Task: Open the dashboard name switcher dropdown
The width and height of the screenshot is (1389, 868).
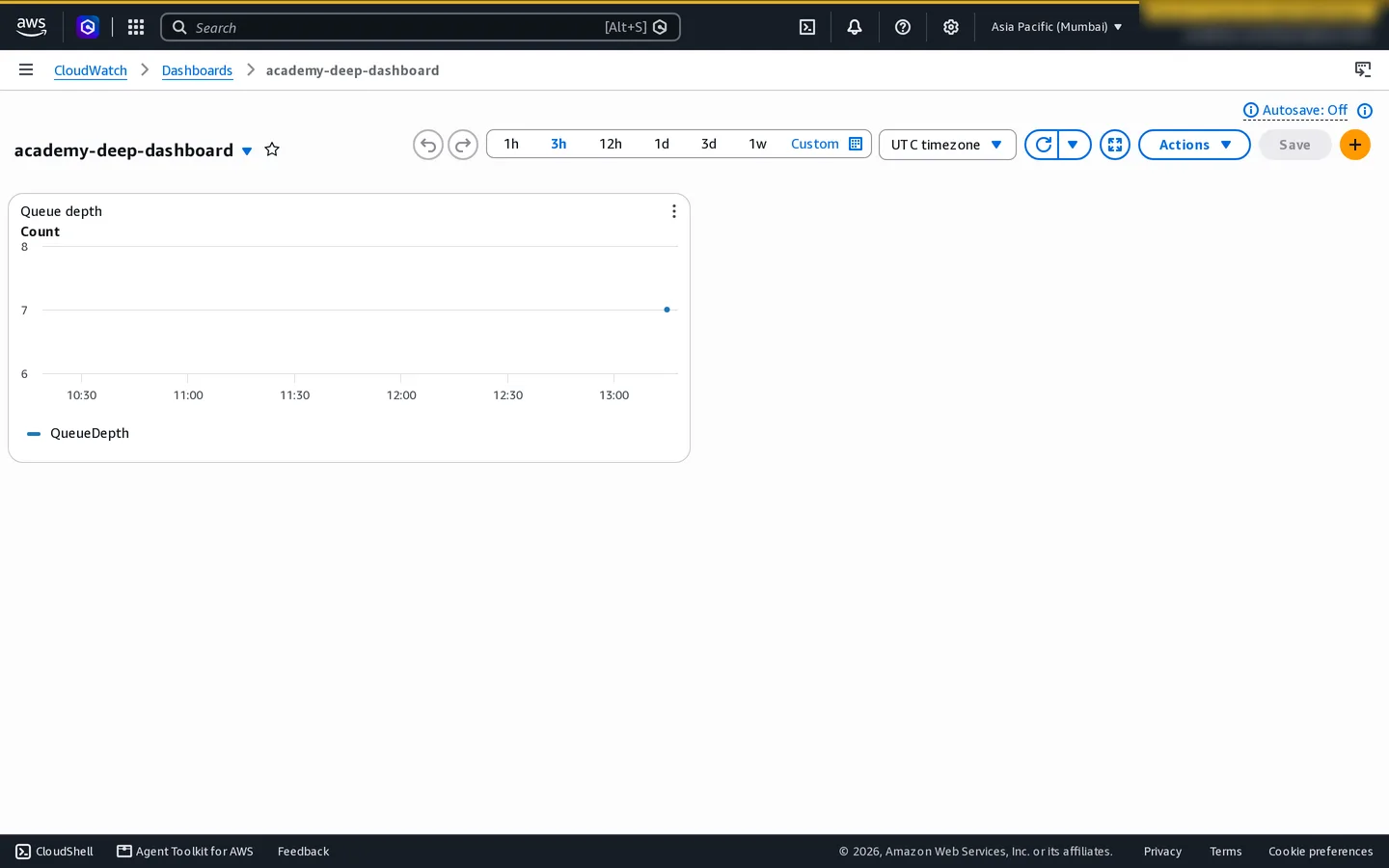Action: (x=247, y=150)
